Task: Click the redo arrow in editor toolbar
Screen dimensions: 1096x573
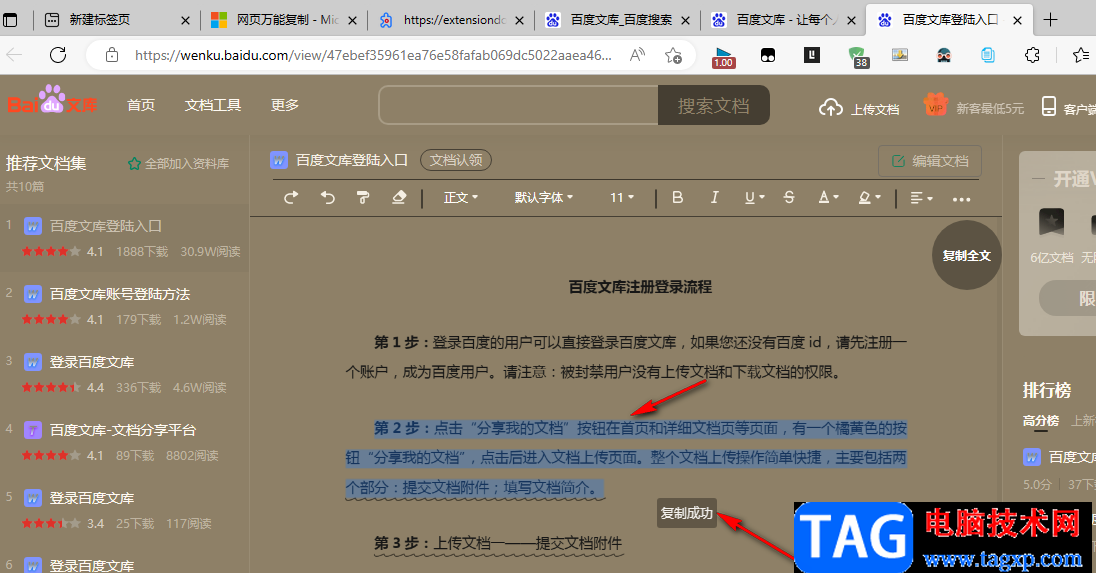Action: tap(291, 198)
